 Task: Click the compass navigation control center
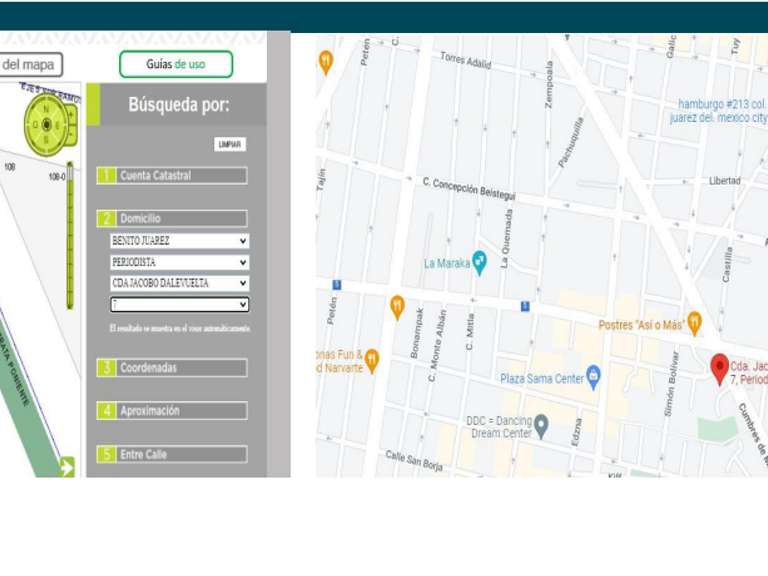coord(47,125)
